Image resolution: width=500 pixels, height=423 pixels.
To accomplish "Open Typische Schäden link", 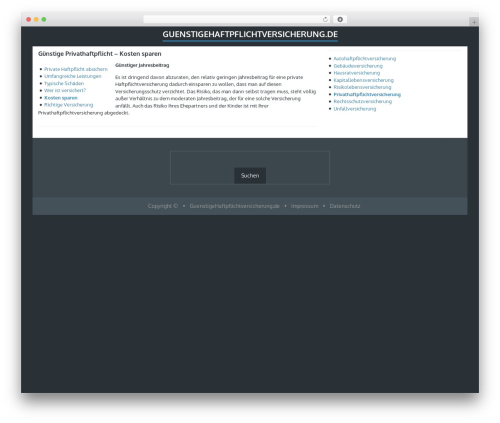I will click(64, 83).
